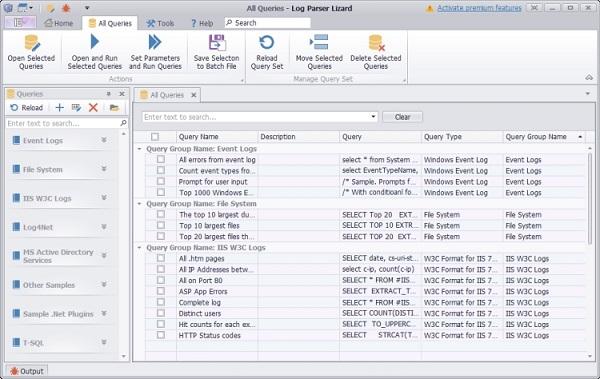This screenshot has height=379, width=600.
Task: Pin the Queries panel
Action: 109,94
